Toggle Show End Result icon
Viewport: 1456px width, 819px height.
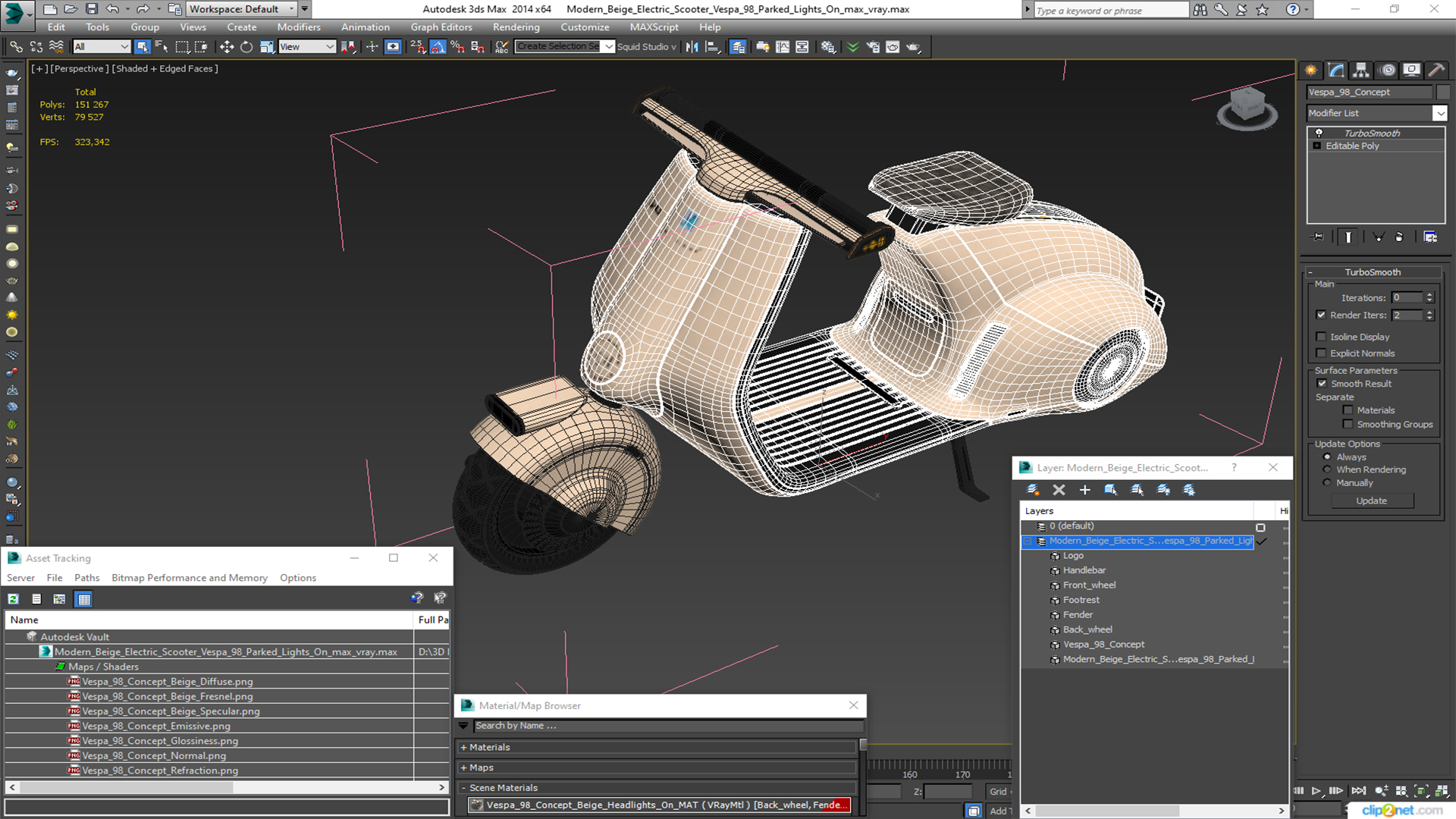1348,237
